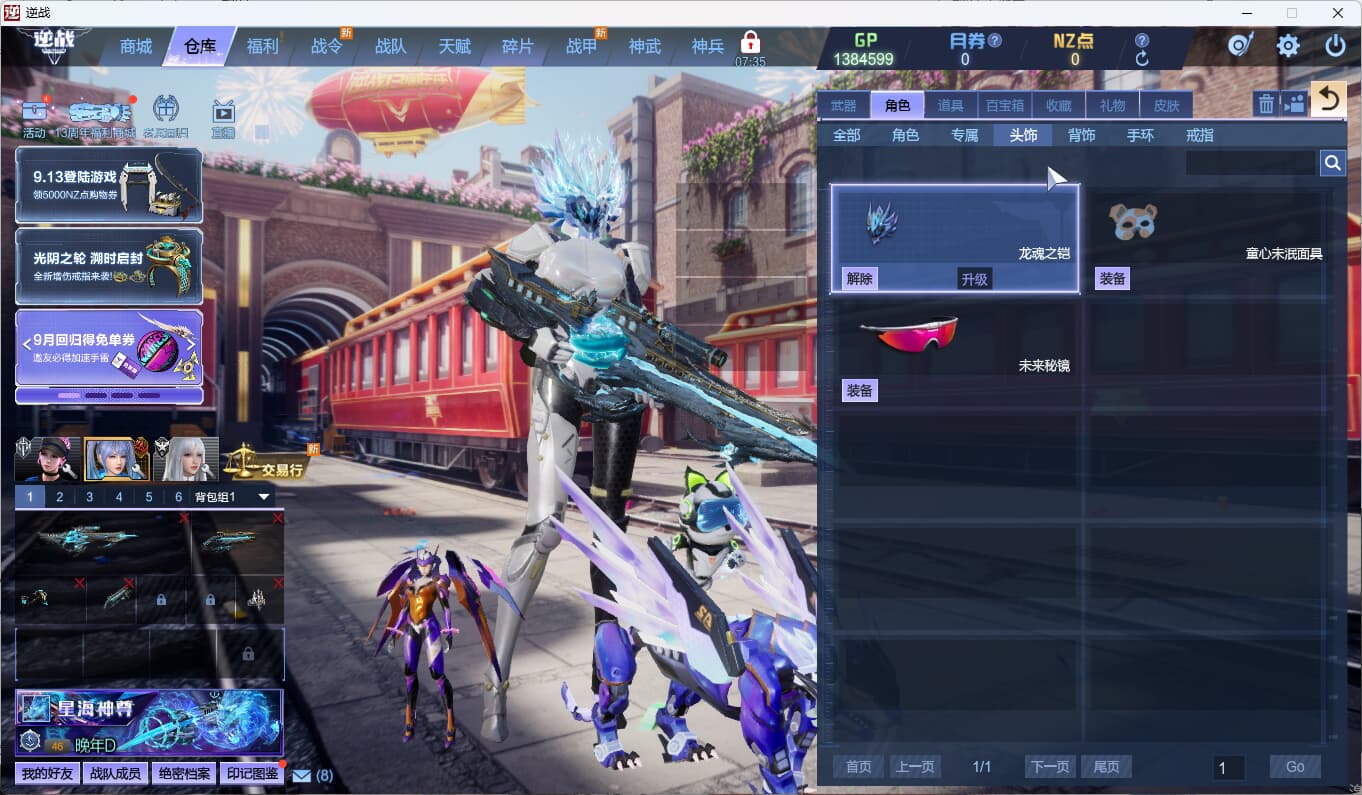
Task: Click the search magnifier button
Action: click(1332, 163)
